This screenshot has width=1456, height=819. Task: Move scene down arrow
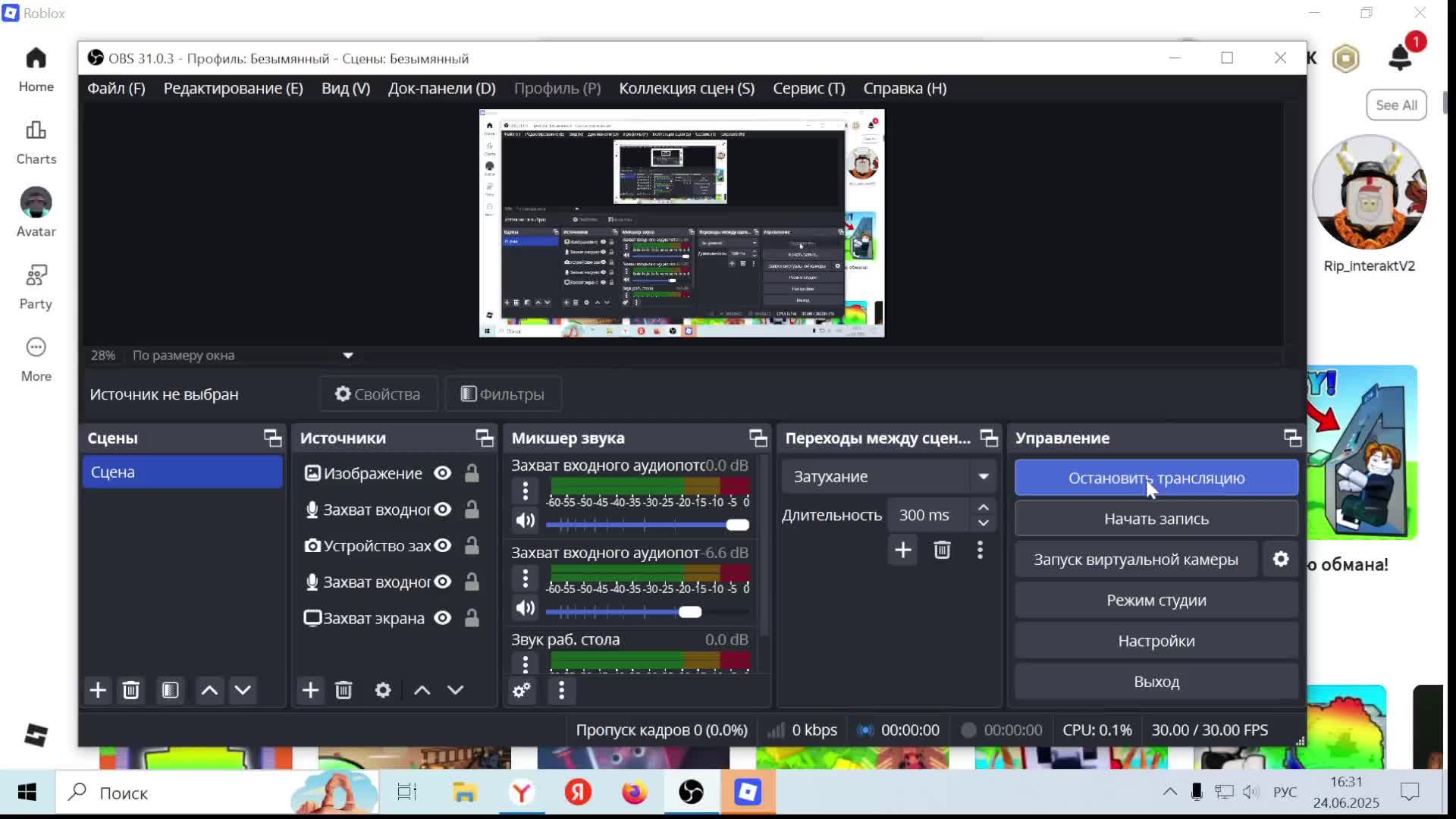tap(243, 690)
